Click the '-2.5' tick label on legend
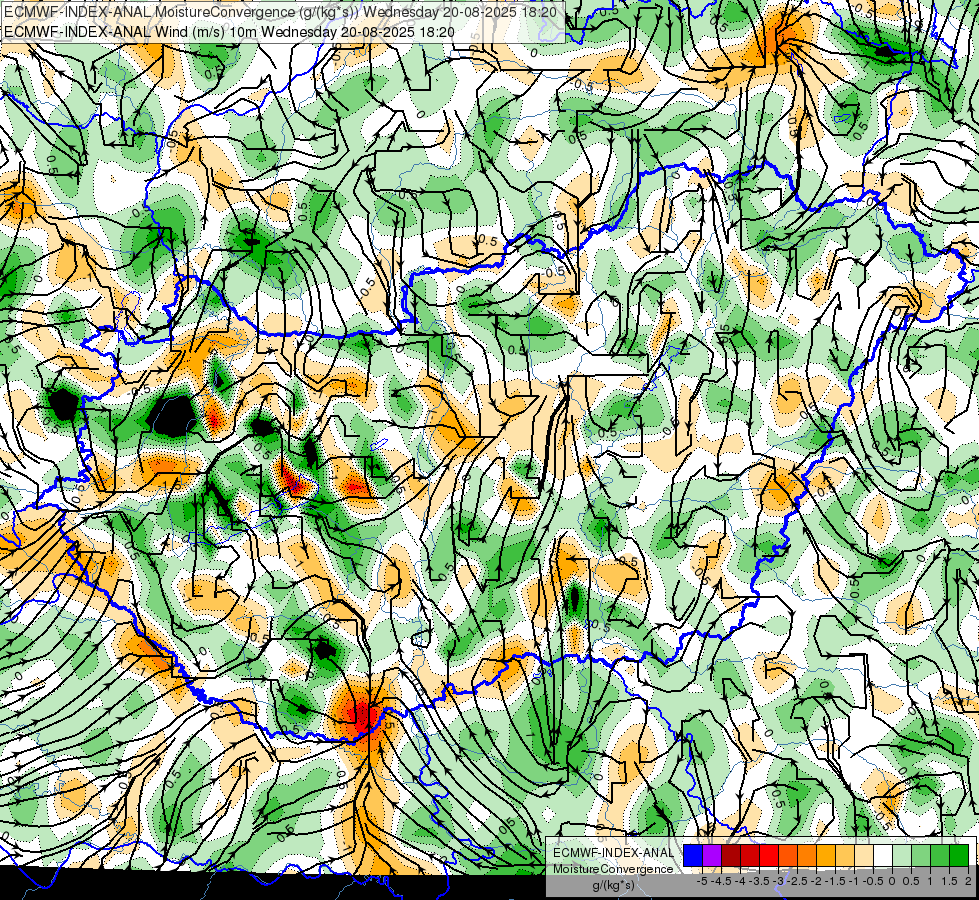 pos(797,881)
